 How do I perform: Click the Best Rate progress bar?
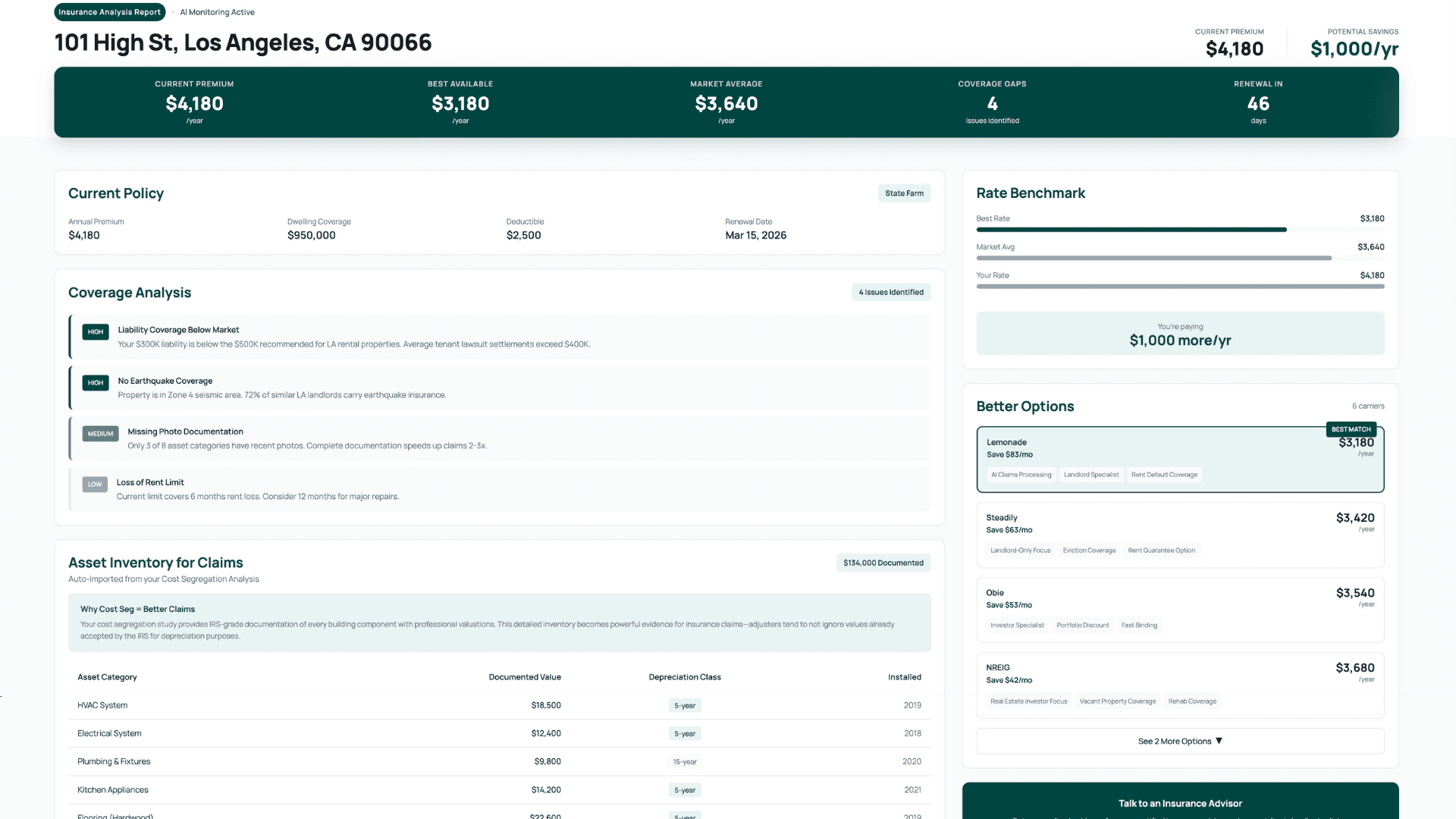coord(1131,230)
